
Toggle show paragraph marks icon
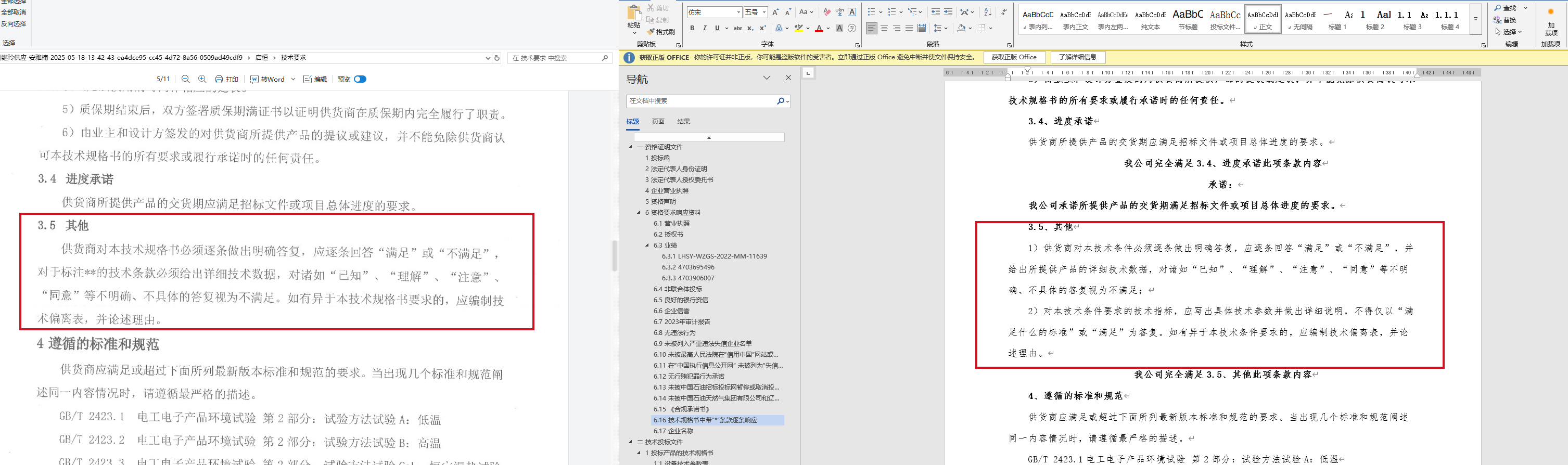point(1003,12)
